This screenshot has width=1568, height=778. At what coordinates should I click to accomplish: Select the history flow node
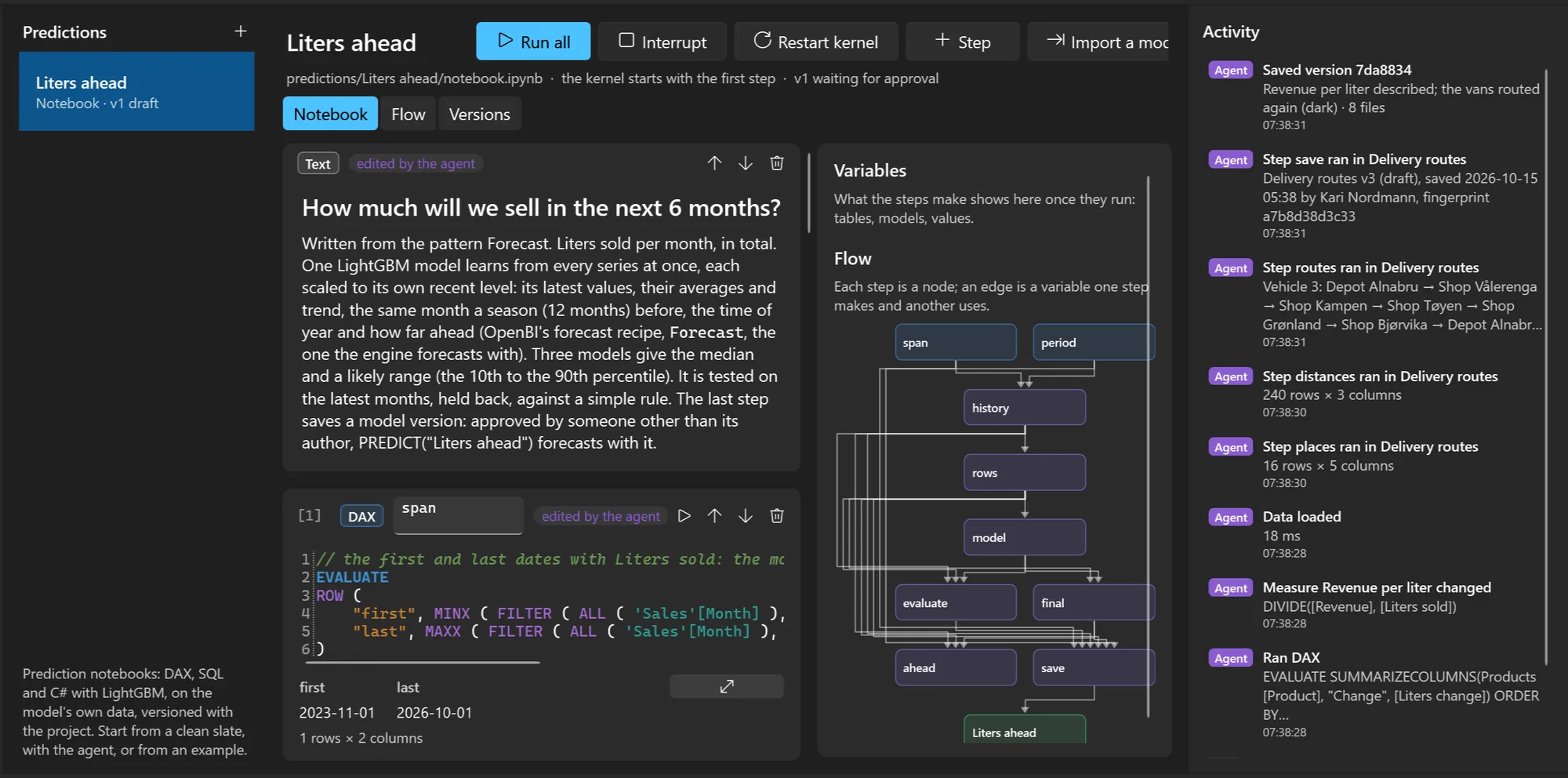pyautogui.click(x=1025, y=408)
